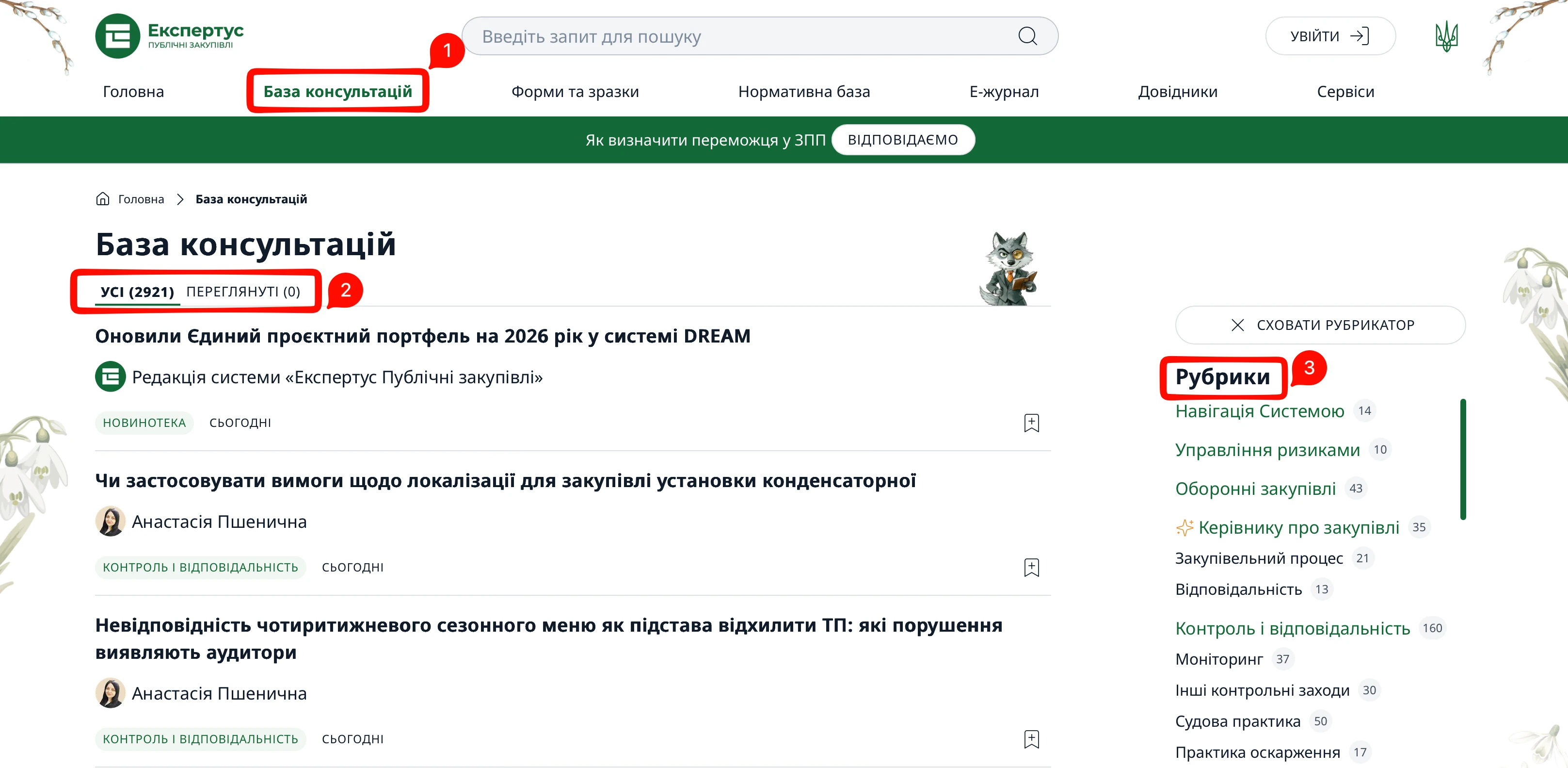1568x768 pixels.
Task: Click the ВІДПОВІДАЄМО banner button
Action: pyautogui.click(x=903, y=139)
